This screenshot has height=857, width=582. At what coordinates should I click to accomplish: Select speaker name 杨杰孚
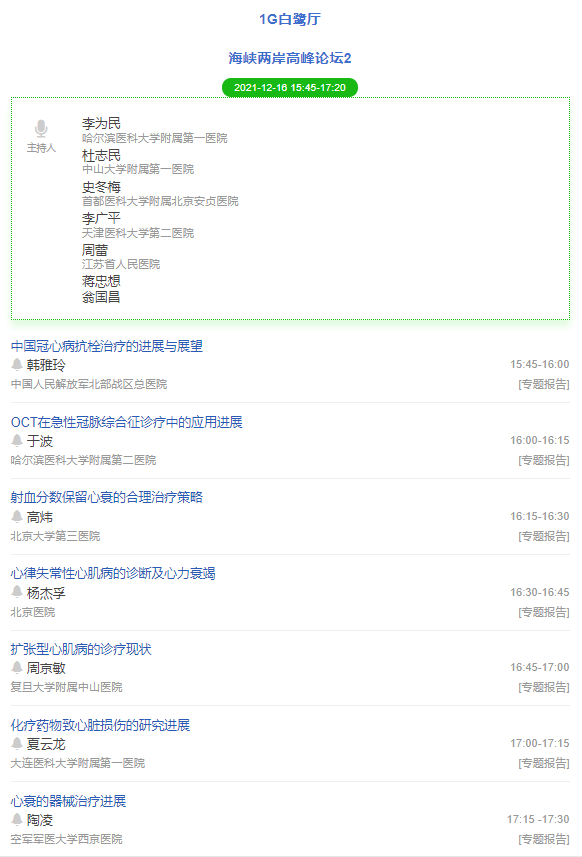point(46,592)
